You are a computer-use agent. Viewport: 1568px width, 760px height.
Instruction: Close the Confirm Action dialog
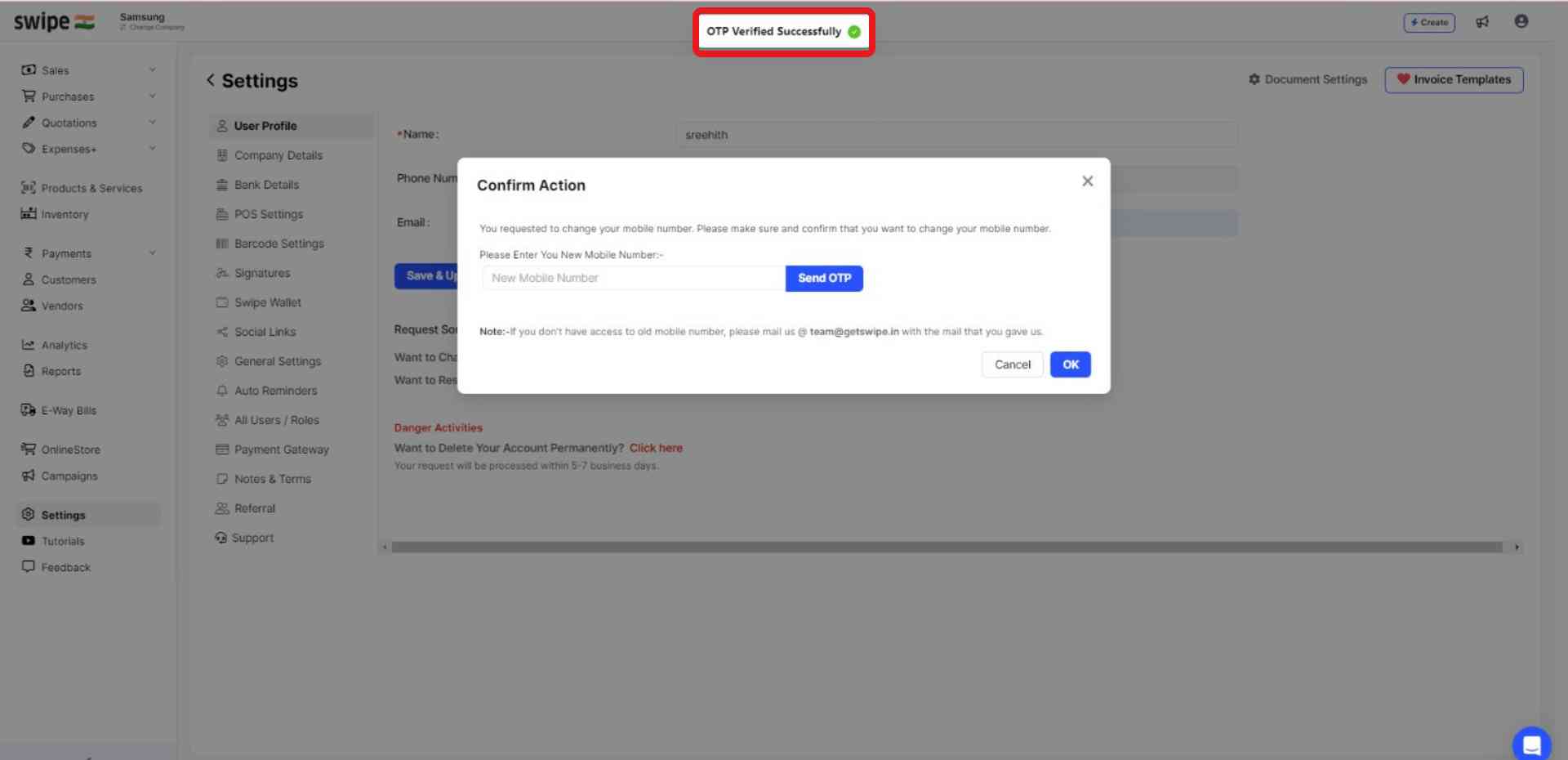point(1087,181)
